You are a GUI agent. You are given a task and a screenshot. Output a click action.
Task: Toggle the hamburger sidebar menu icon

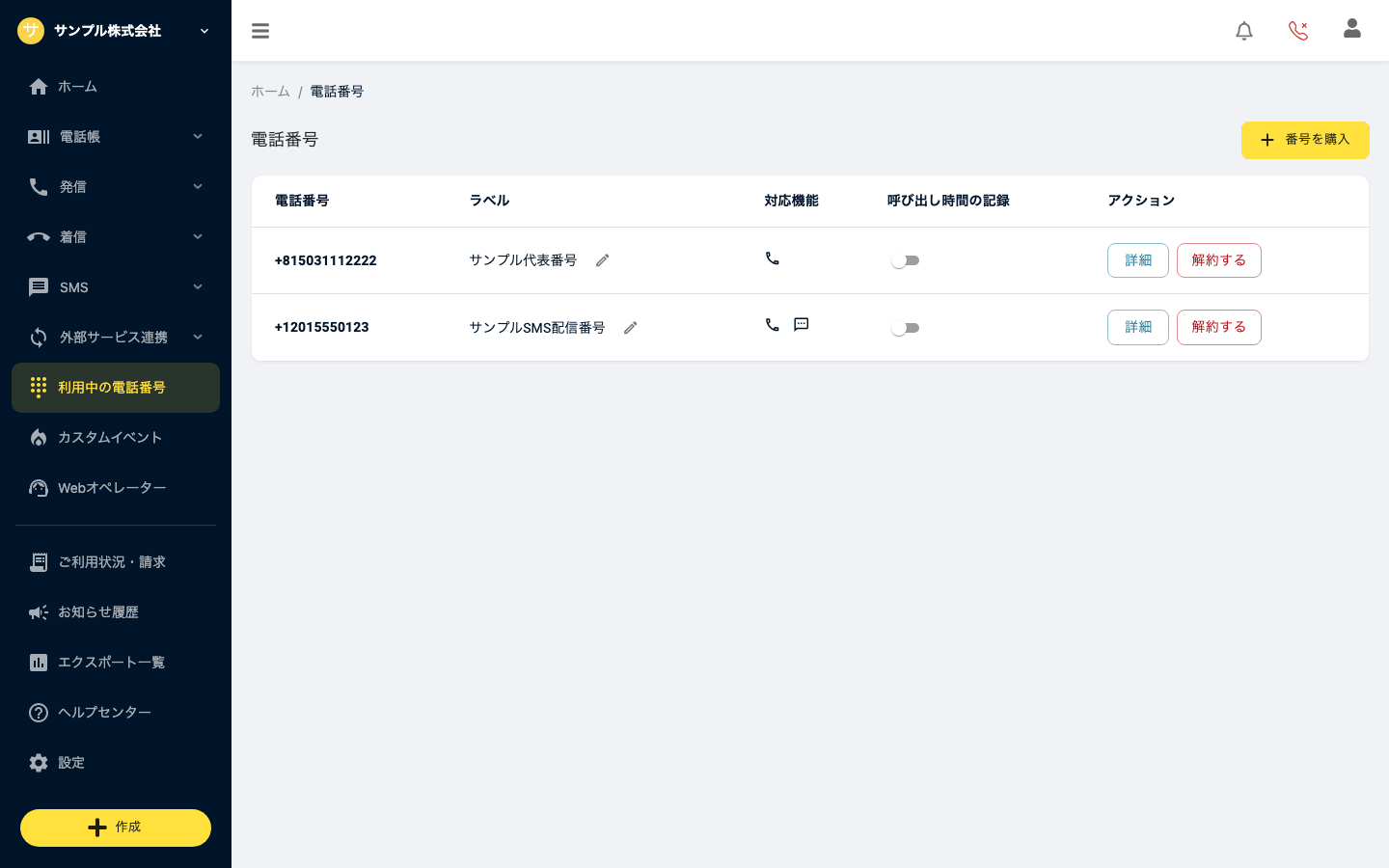point(260,31)
